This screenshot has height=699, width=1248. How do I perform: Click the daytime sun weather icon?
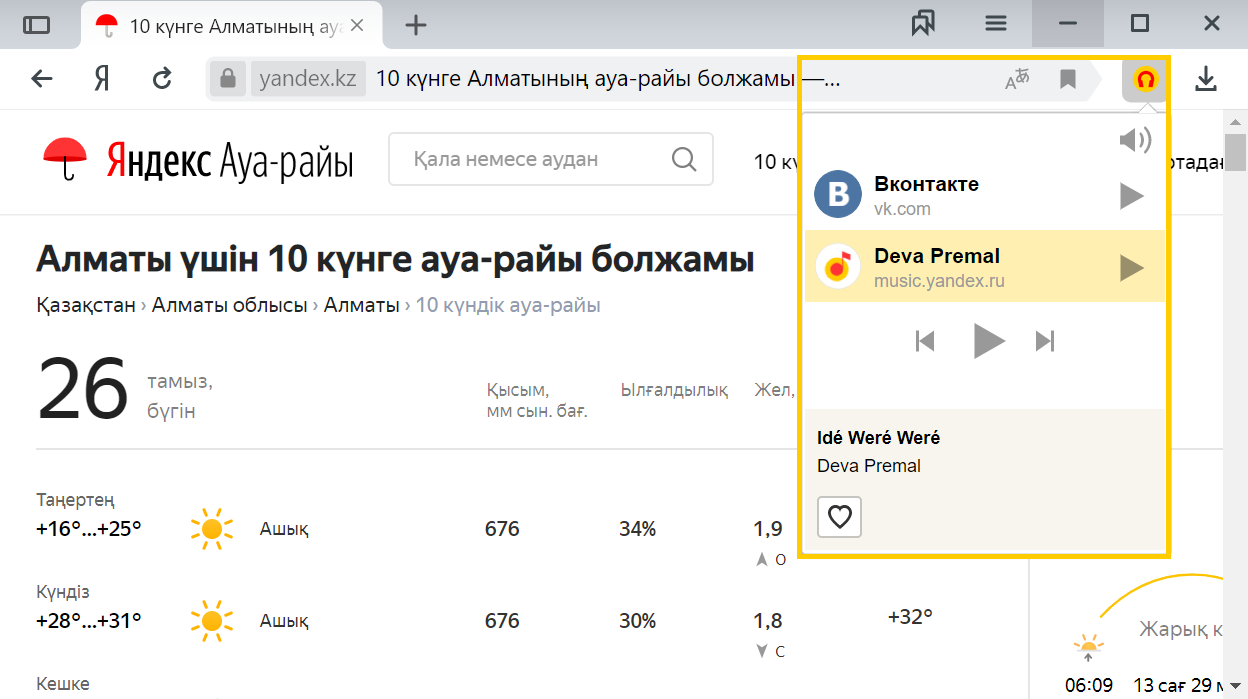tap(212, 621)
